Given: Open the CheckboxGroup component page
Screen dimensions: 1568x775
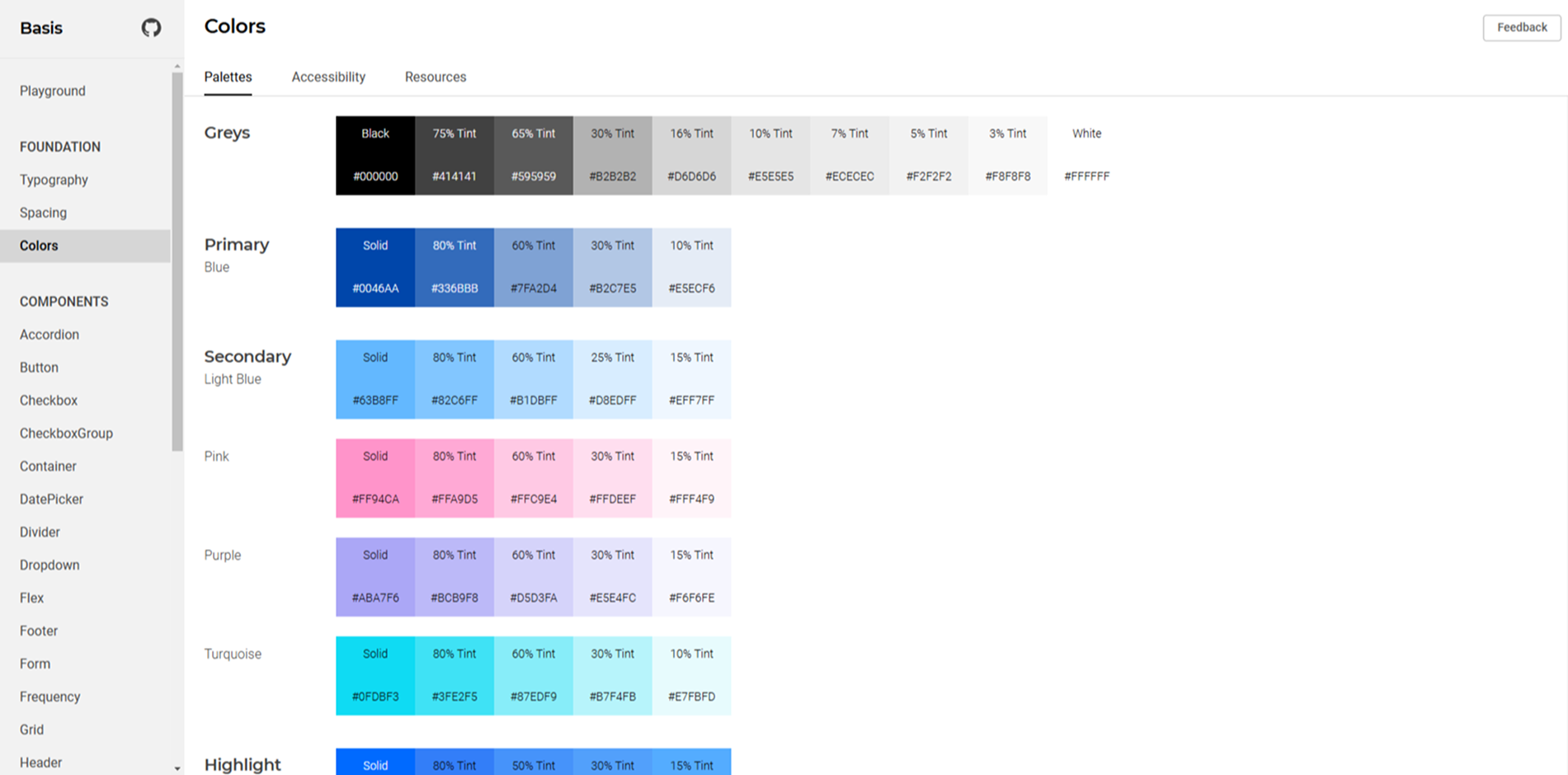Looking at the screenshot, I should tap(66, 434).
